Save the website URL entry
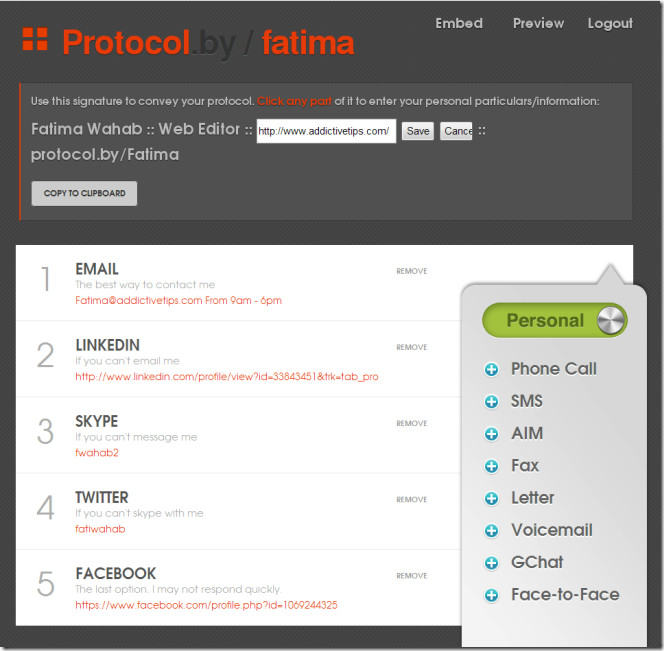Viewport: 664px width, 651px height. coord(418,131)
